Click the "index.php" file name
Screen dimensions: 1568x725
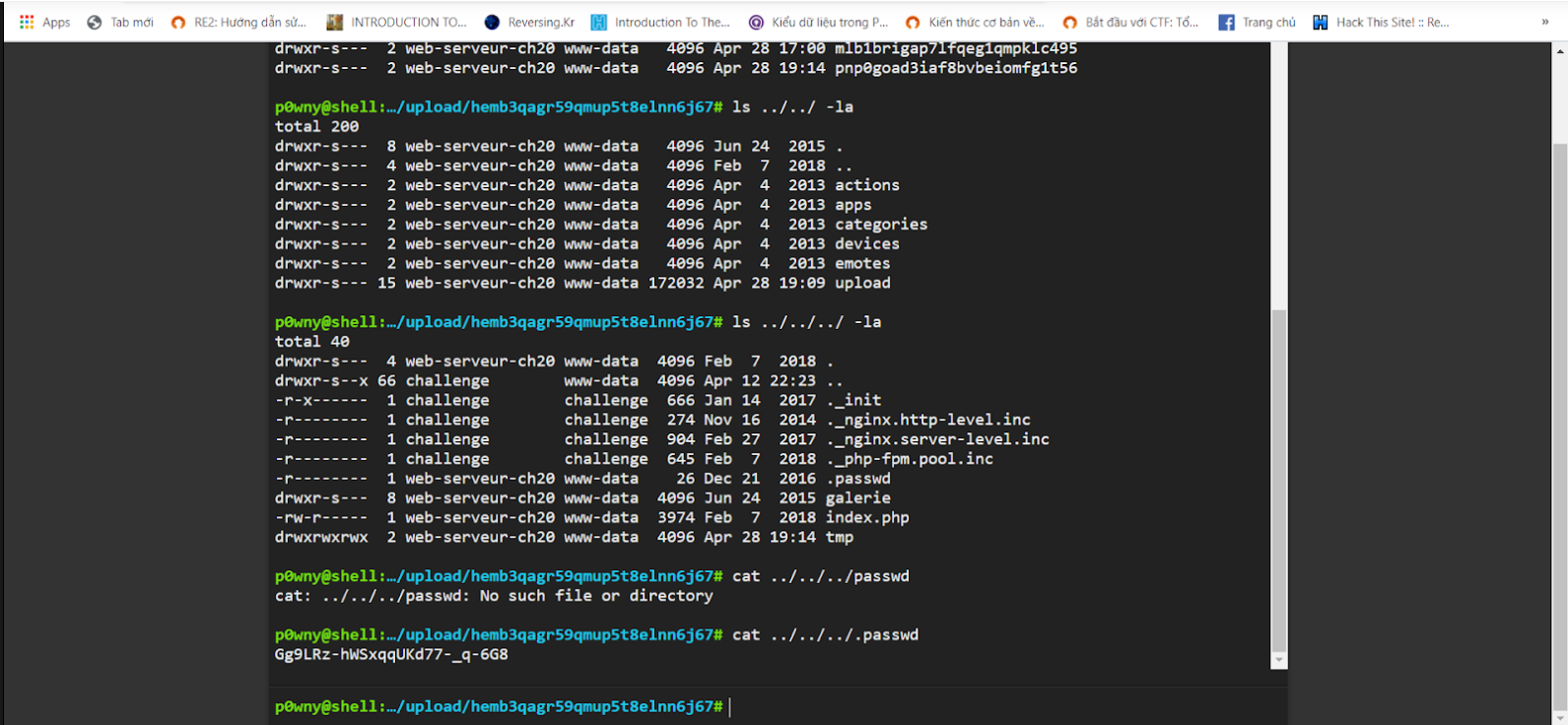click(867, 518)
